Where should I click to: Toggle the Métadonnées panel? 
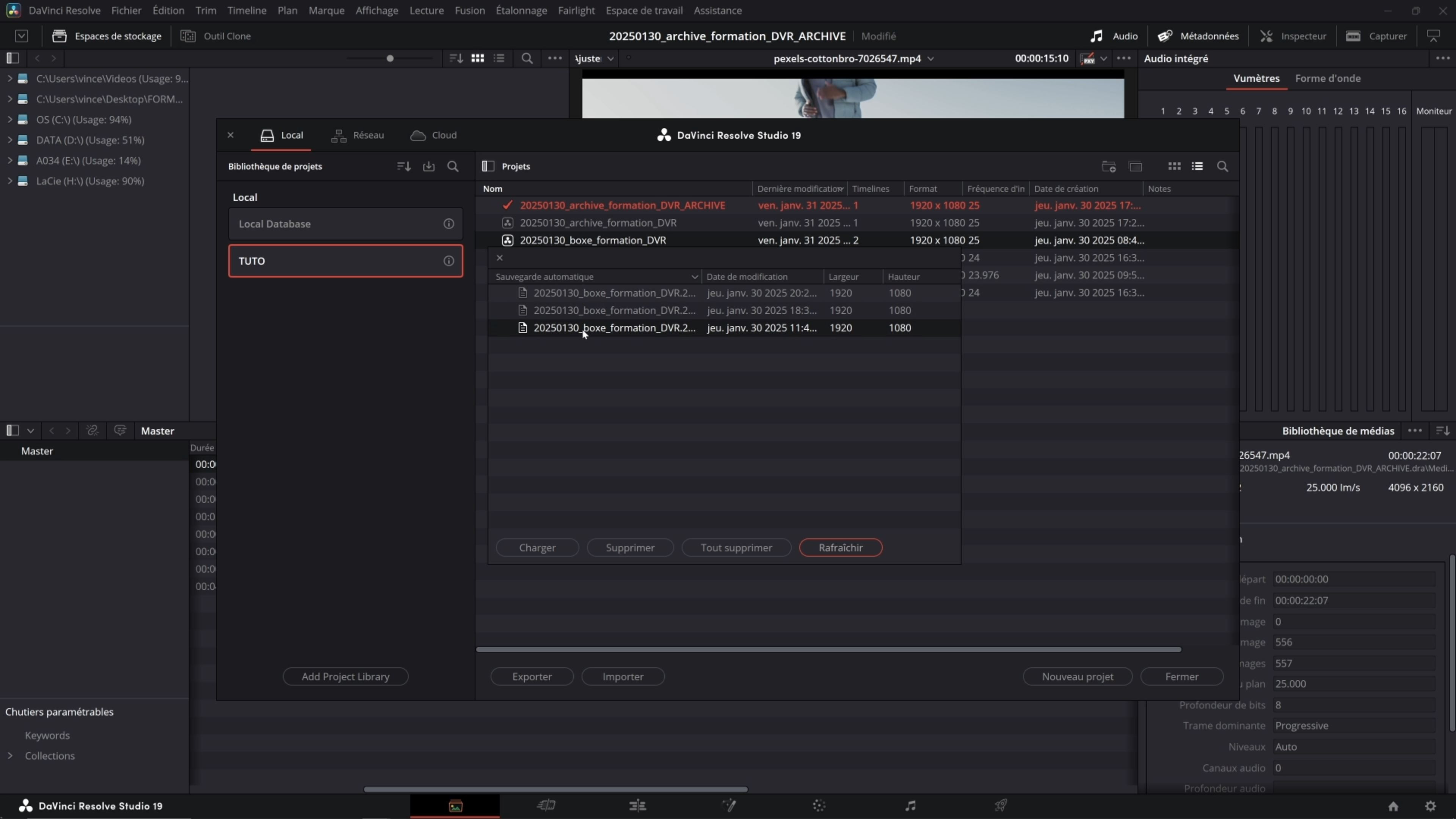point(1198,36)
